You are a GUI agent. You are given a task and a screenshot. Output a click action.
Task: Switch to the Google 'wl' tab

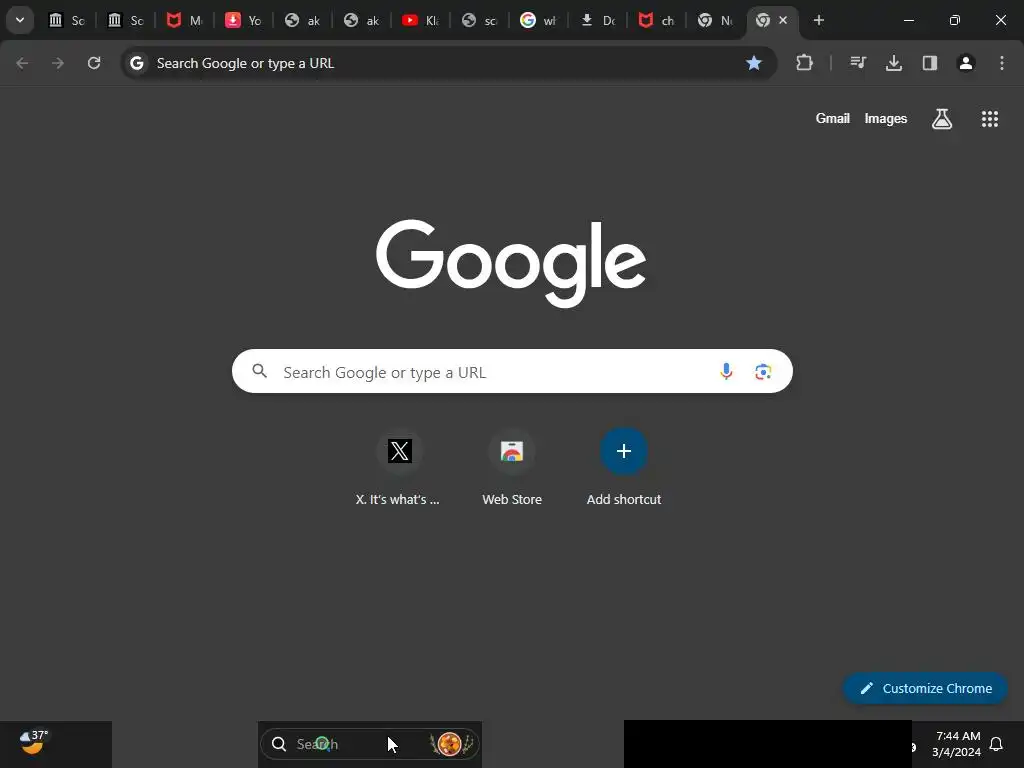(537, 20)
